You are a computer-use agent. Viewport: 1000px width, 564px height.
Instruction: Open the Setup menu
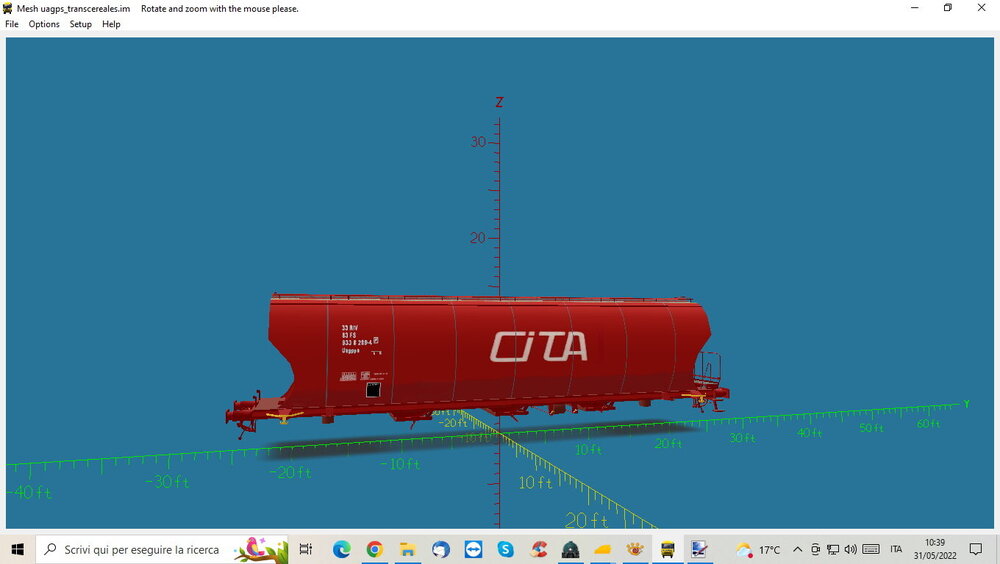pos(80,24)
